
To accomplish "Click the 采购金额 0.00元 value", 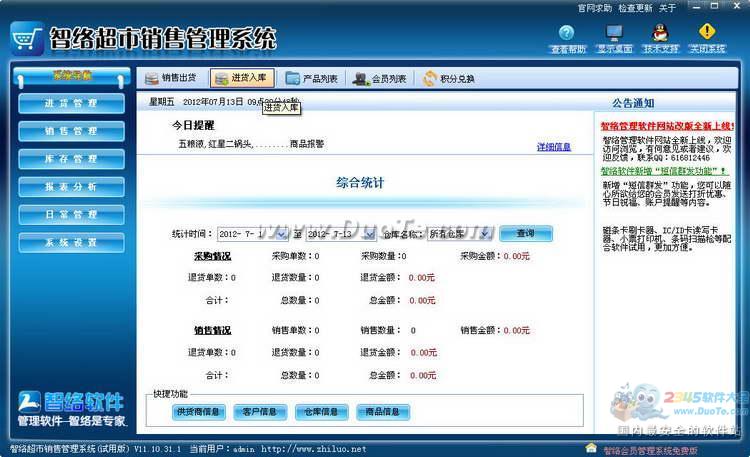I will (516, 256).
